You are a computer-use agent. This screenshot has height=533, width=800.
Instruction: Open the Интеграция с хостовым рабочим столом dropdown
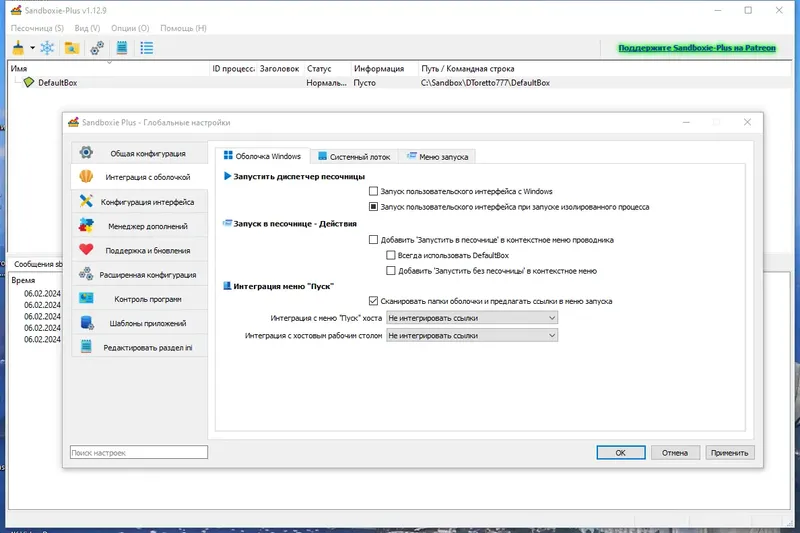click(x=472, y=336)
